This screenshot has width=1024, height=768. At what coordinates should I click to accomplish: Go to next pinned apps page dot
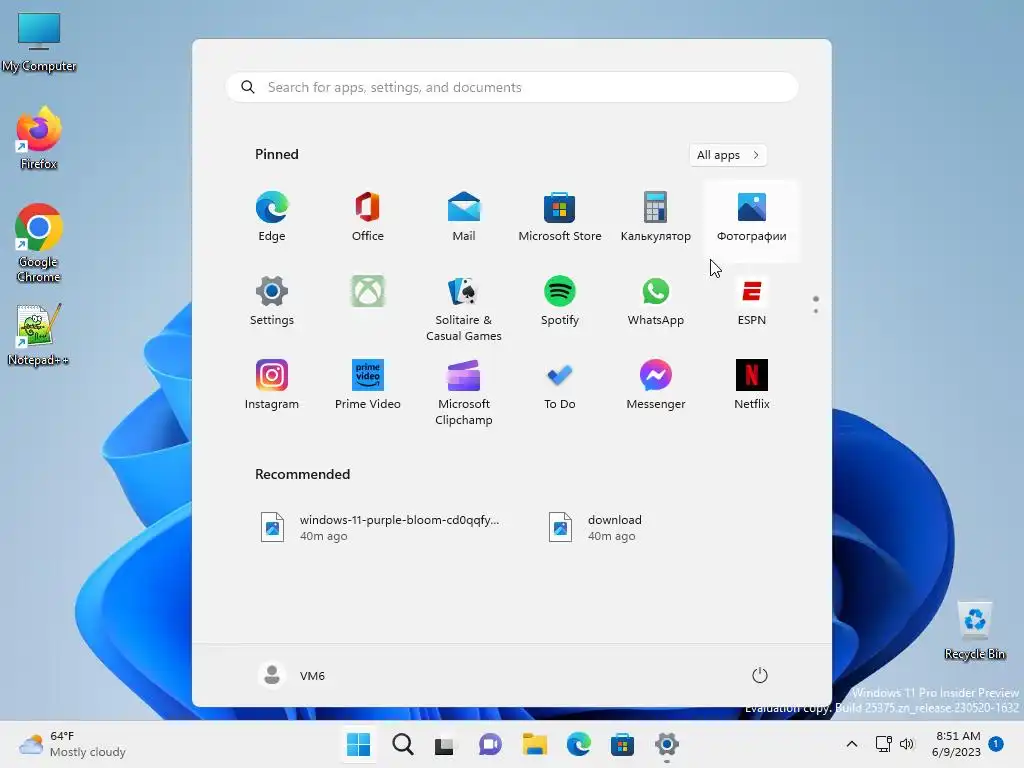coord(816,311)
